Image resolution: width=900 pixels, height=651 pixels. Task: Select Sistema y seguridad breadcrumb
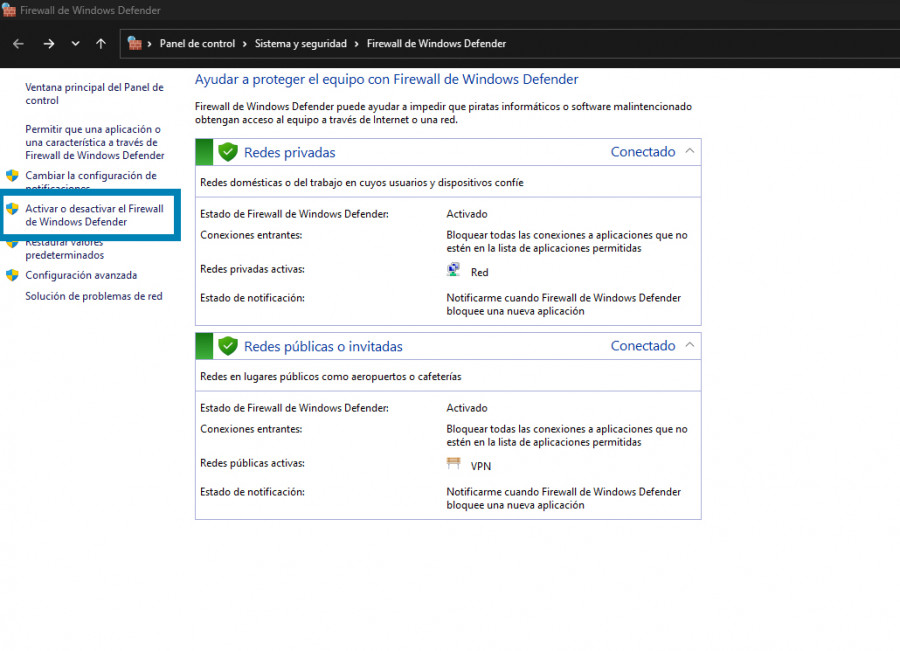coord(300,44)
